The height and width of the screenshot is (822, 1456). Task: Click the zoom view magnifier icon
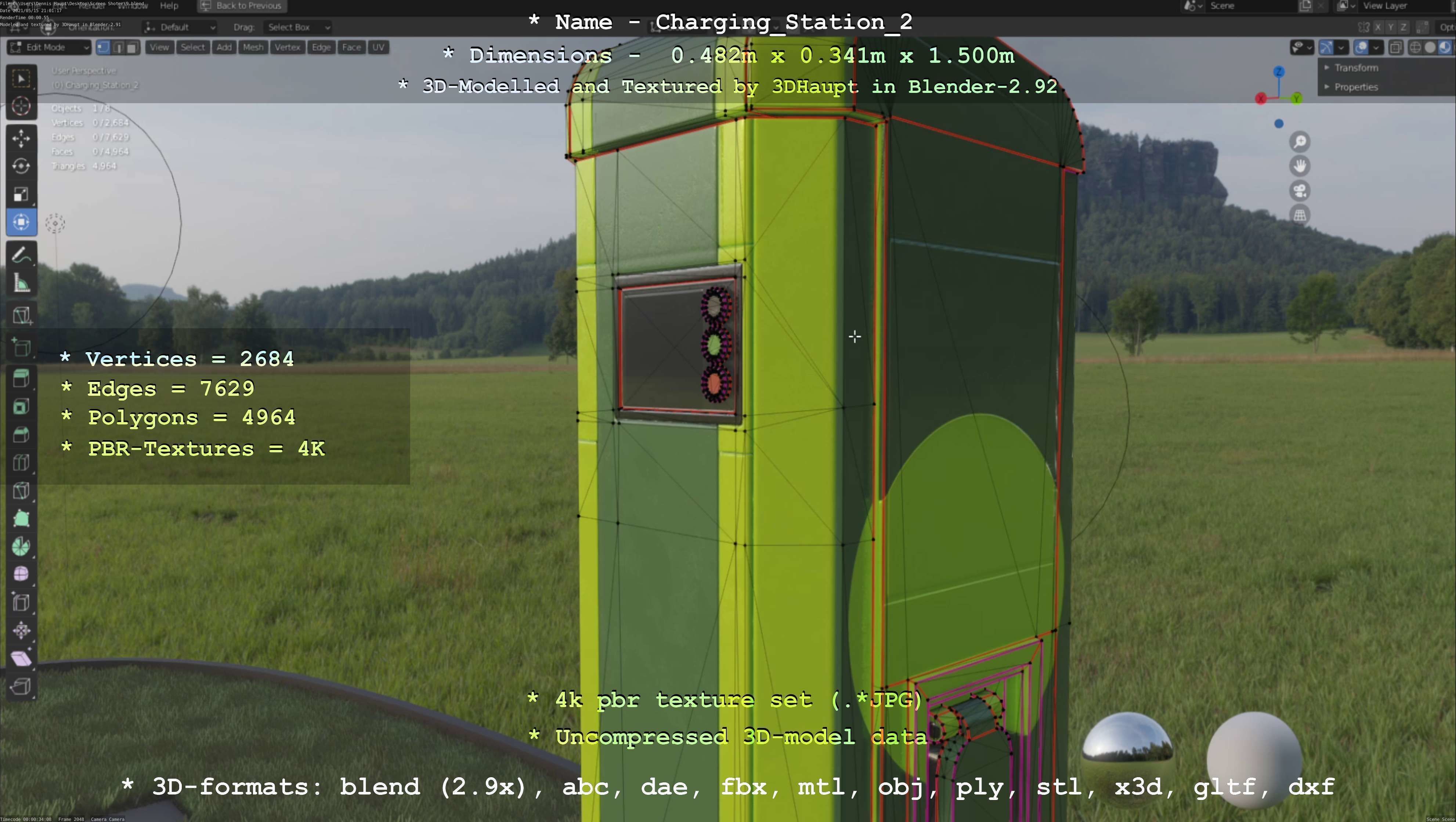click(1300, 142)
